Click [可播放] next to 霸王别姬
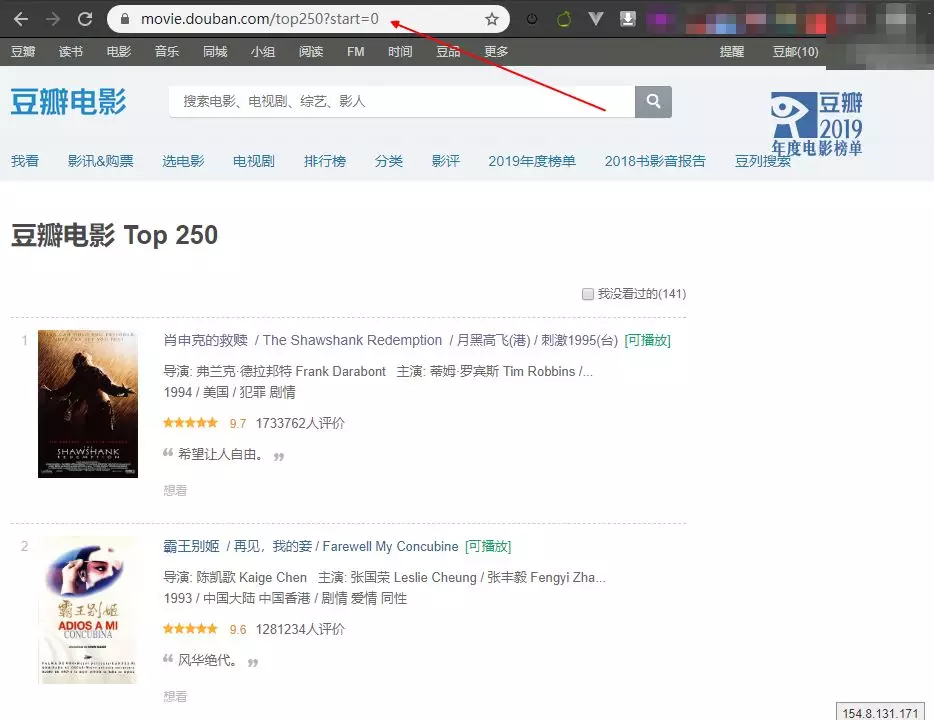The height and width of the screenshot is (720, 934). [x=488, y=546]
